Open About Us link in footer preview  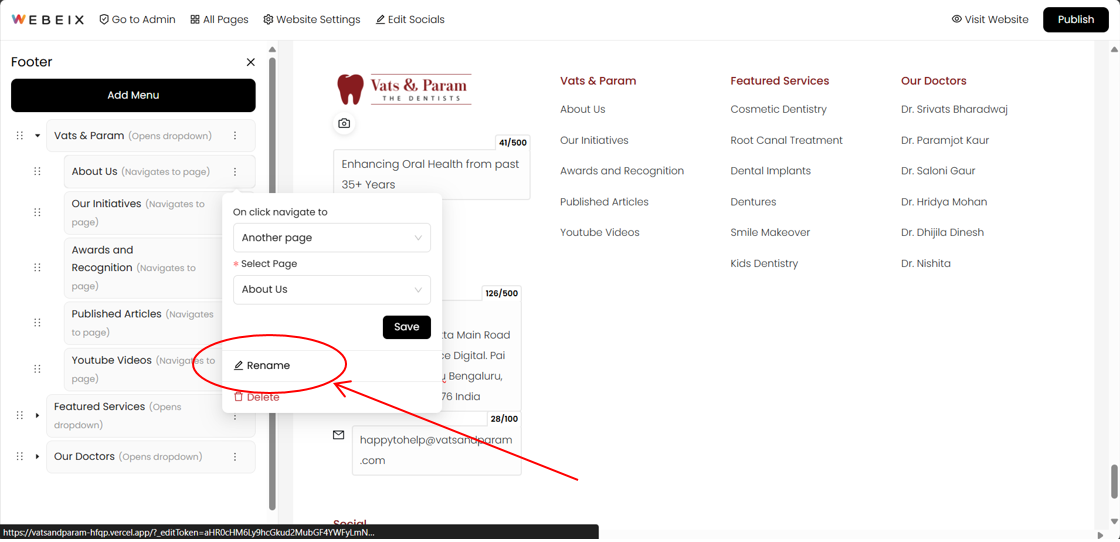click(x=583, y=109)
